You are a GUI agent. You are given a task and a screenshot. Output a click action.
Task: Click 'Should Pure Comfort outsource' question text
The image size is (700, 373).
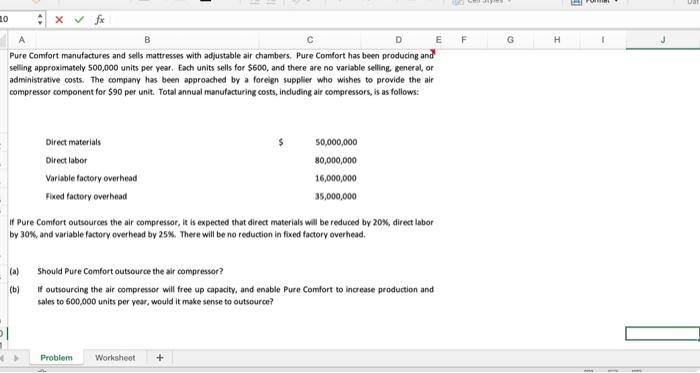coord(130,271)
